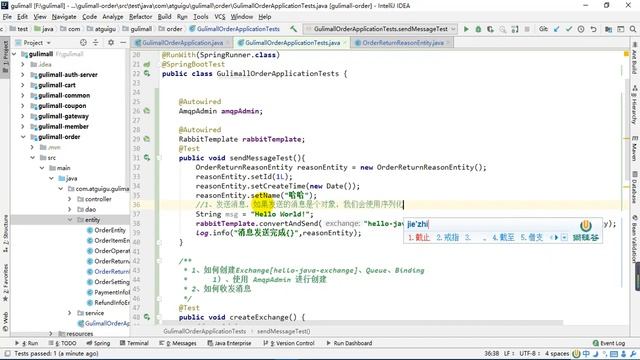Open the TODO tool window
Screen dimensions: 640x360
(x=62, y=343)
